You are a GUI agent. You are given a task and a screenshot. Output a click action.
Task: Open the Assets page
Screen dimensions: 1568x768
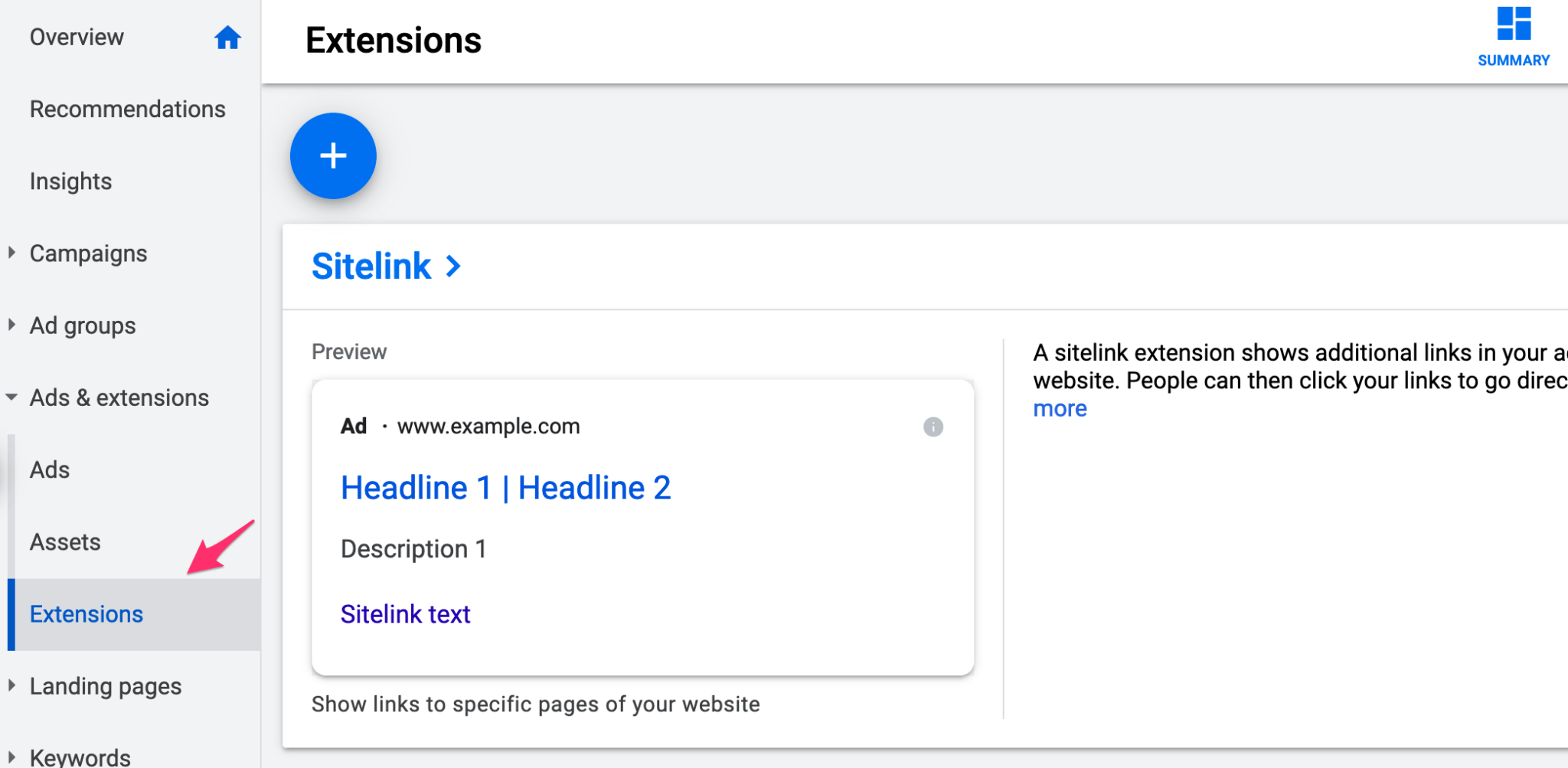pyautogui.click(x=65, y=541)
